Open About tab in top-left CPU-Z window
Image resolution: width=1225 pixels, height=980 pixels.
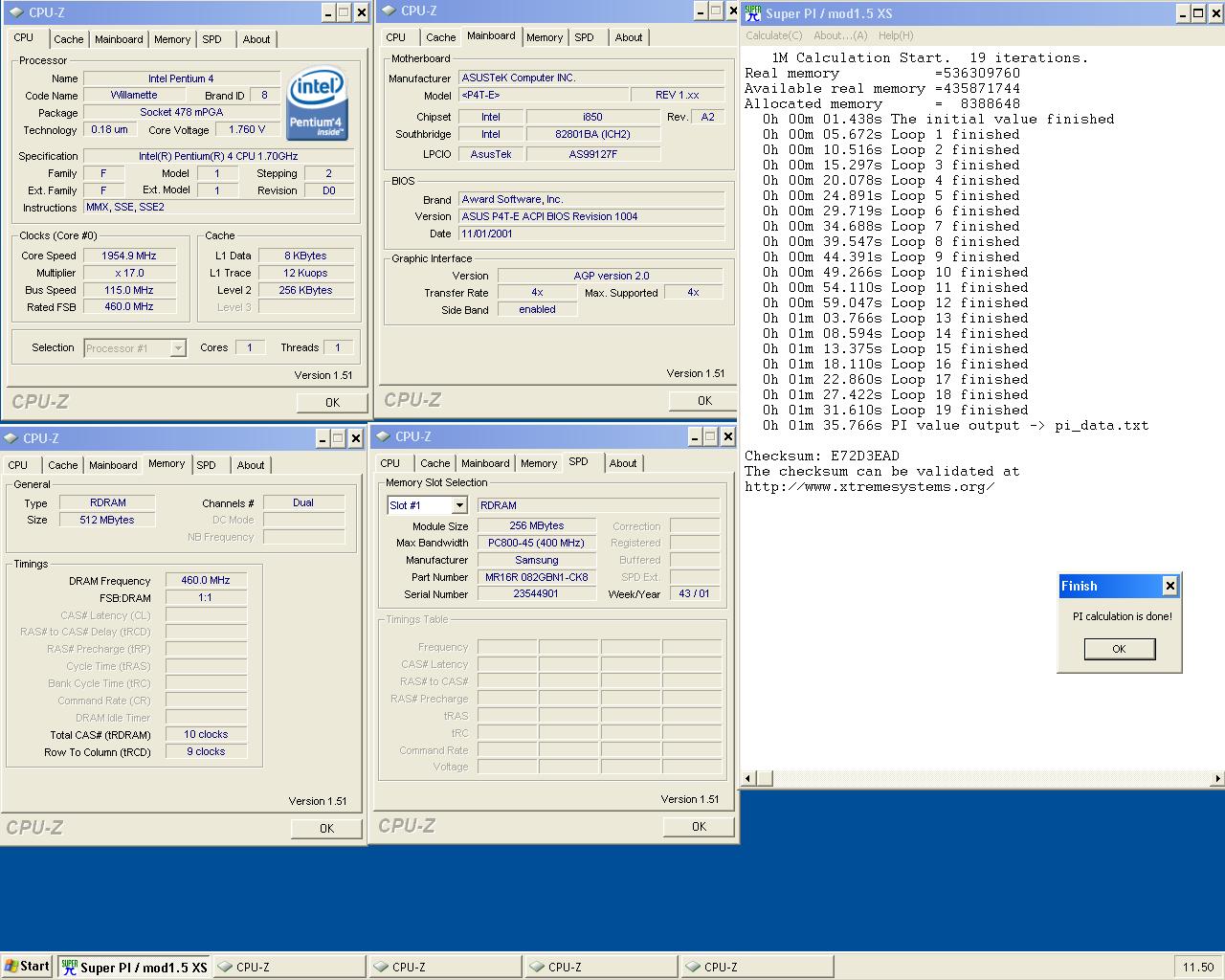click(256, 39)
